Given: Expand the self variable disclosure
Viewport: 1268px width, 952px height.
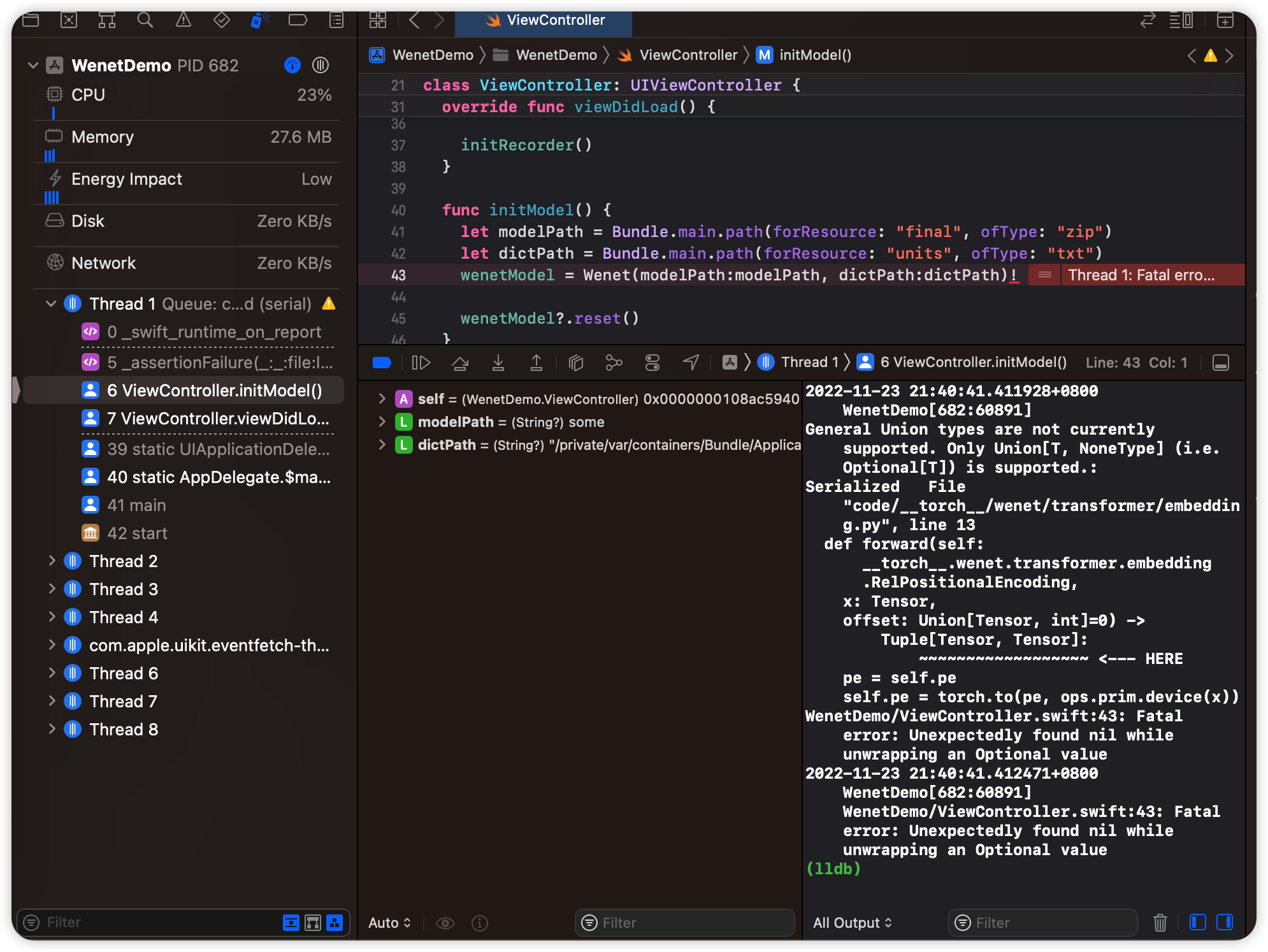Looking at the screenshot, I should (382, 399).
